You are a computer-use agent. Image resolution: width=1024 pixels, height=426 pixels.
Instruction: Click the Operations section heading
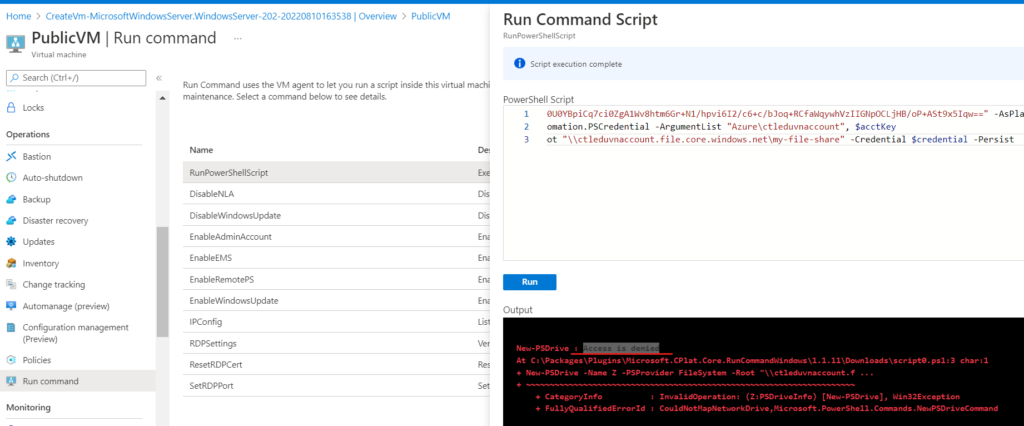tap(28, 135)
